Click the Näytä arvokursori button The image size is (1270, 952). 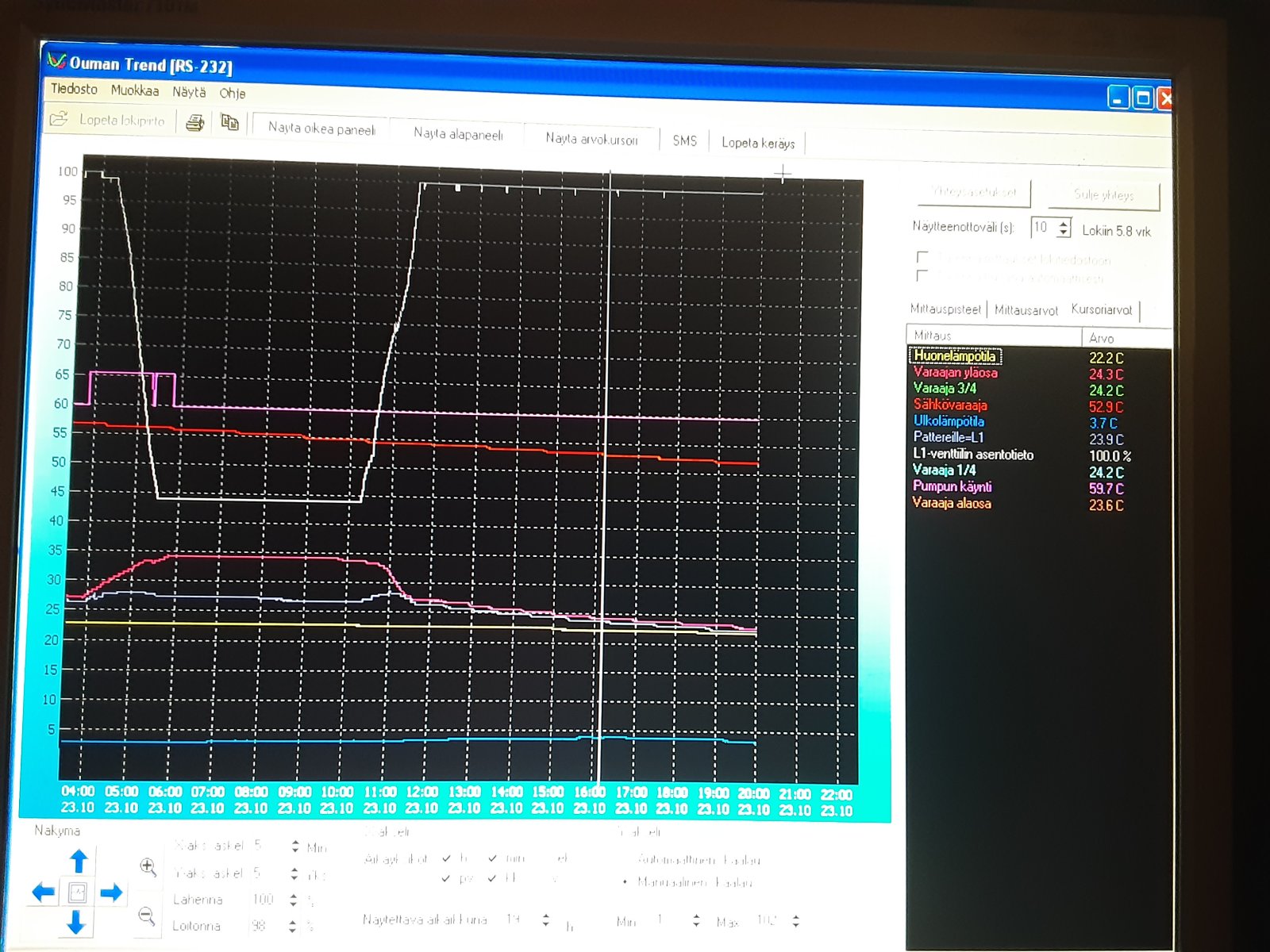point(591,139)
